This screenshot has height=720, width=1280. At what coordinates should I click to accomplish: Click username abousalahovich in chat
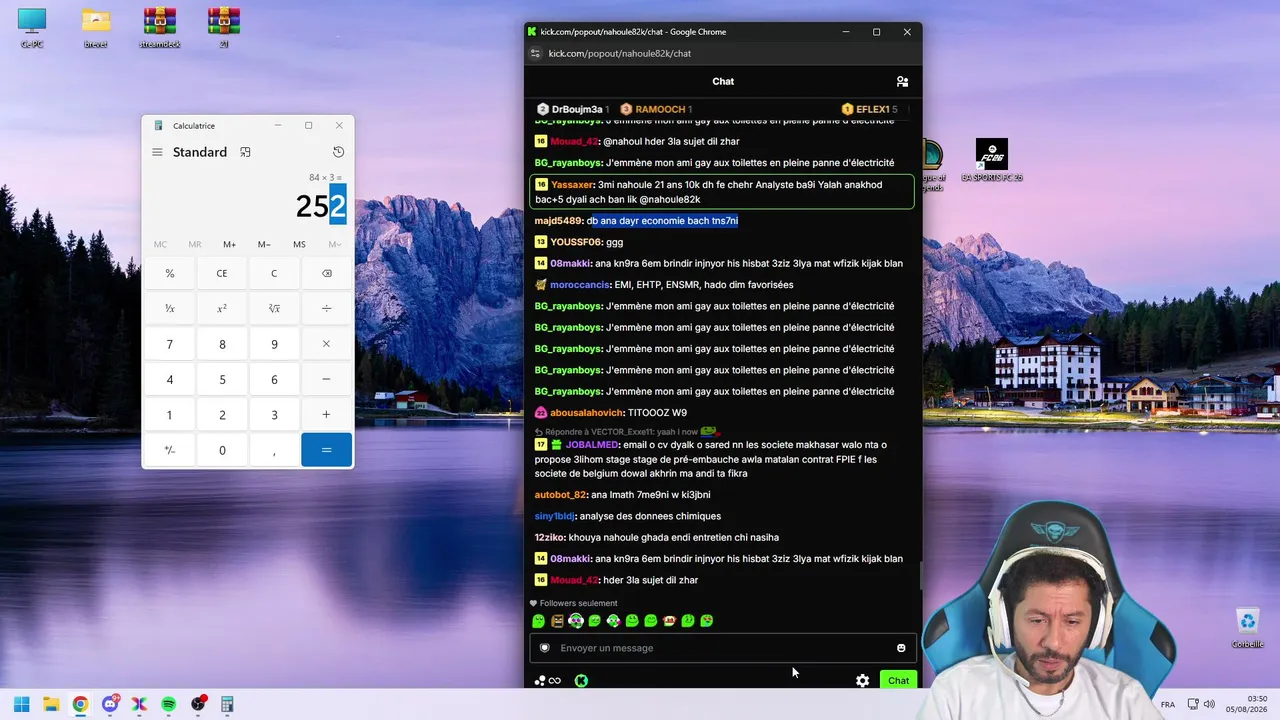(586, 413)
